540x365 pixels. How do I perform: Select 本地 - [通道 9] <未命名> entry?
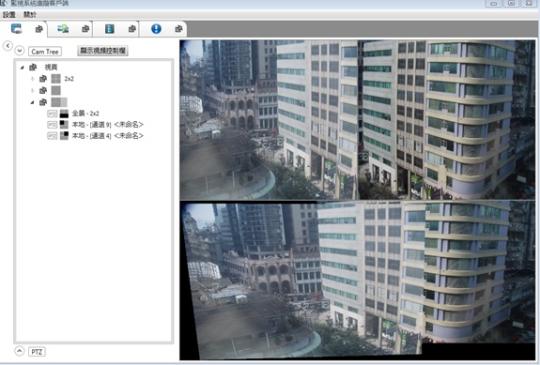coord(107,125)
